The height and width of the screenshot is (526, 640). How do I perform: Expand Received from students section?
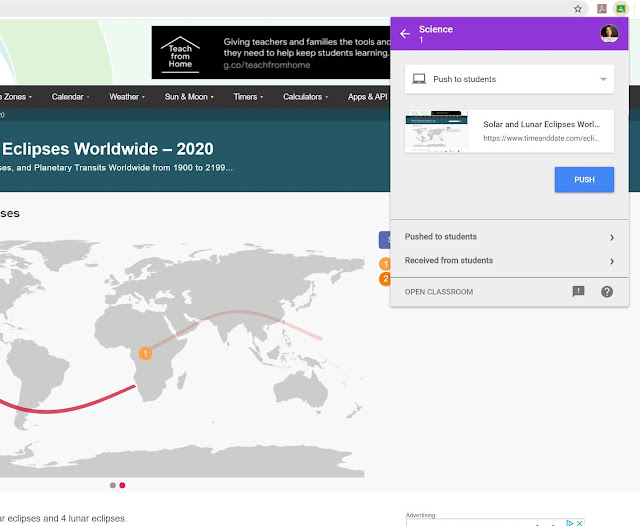click(x=509, y=261)
